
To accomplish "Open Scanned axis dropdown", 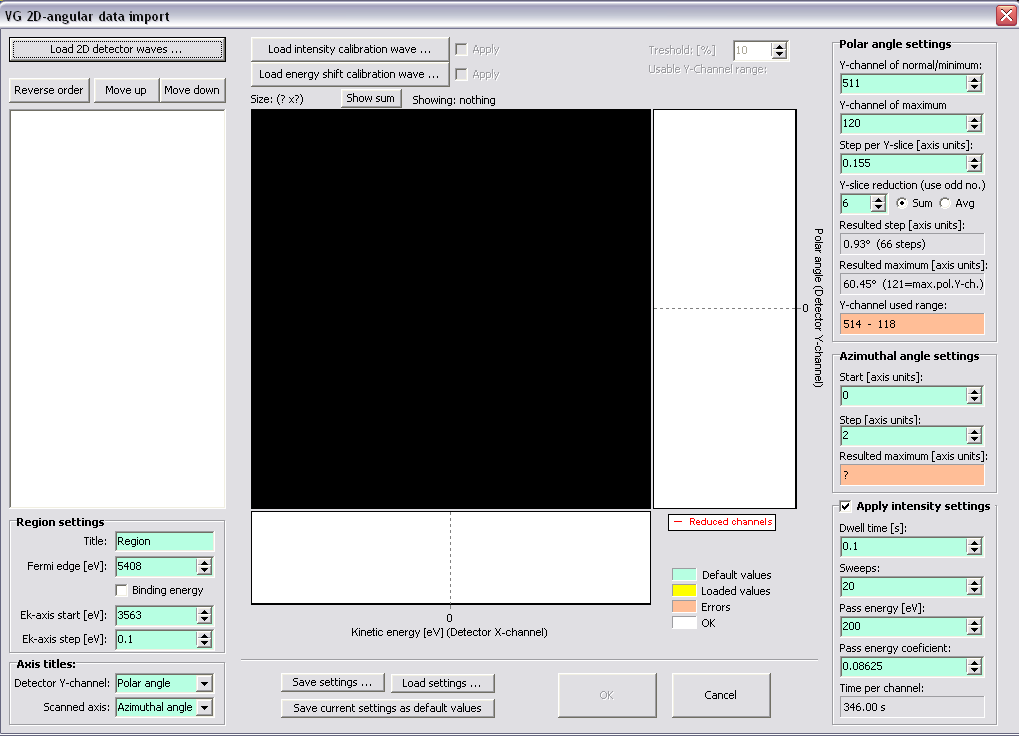I will [x=204, y=707].
